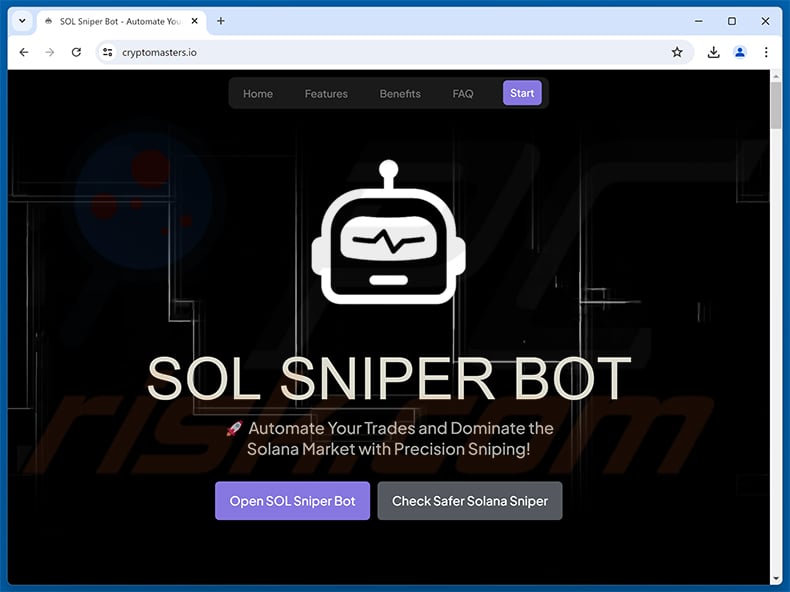This screenshot has width=790, height=592.
Task: Click scrollbar up arrow
Action: pos(776,76)
